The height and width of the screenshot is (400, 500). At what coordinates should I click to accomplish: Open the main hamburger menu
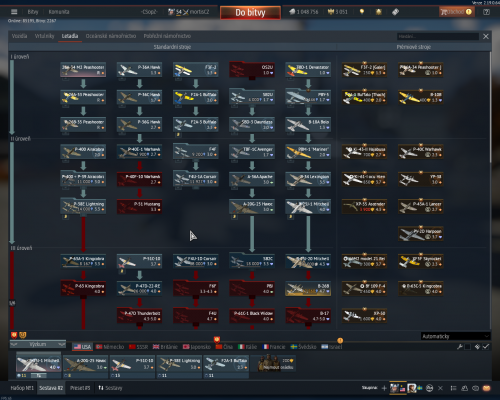(14, 12)
